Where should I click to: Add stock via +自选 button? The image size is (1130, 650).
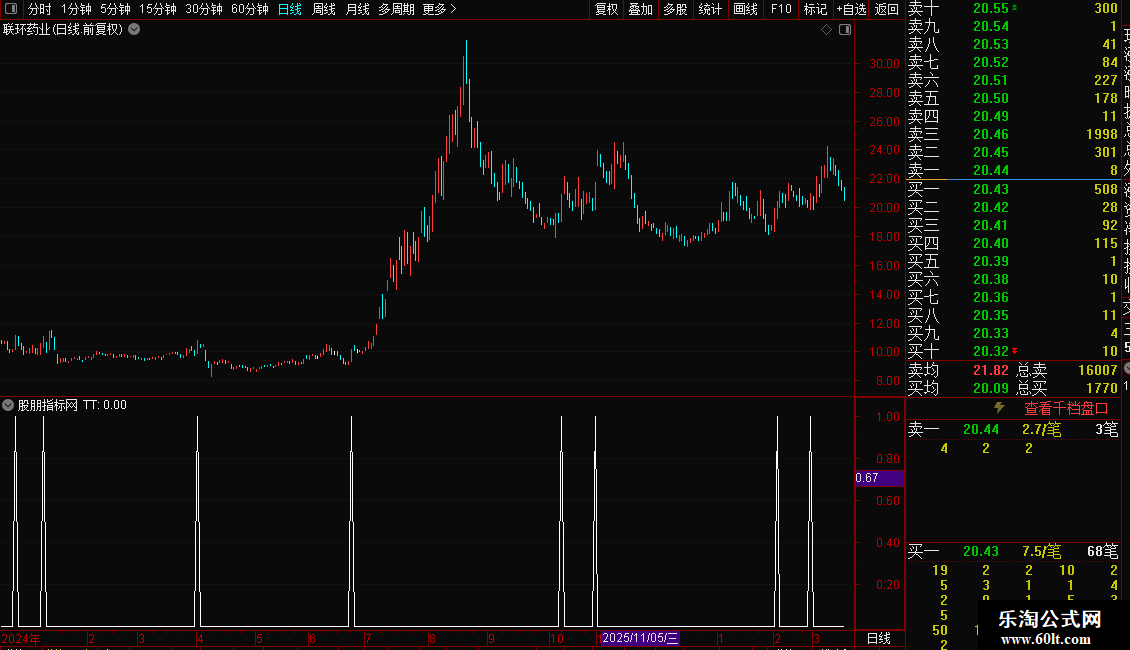click(851, 9)
